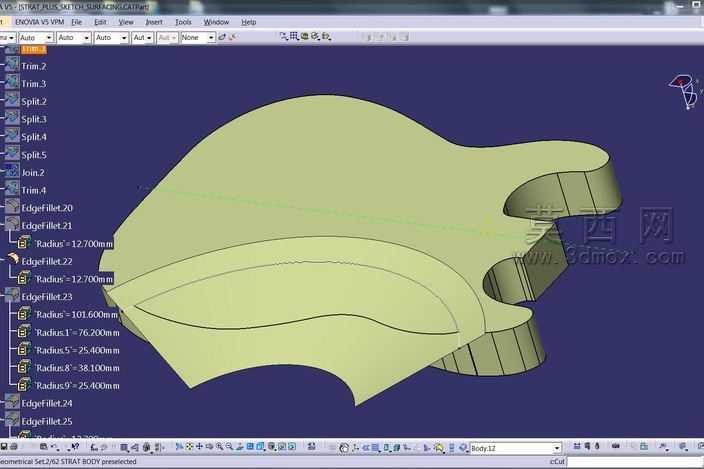Open the Isometric quick view icon

click(x=260, y=447)
